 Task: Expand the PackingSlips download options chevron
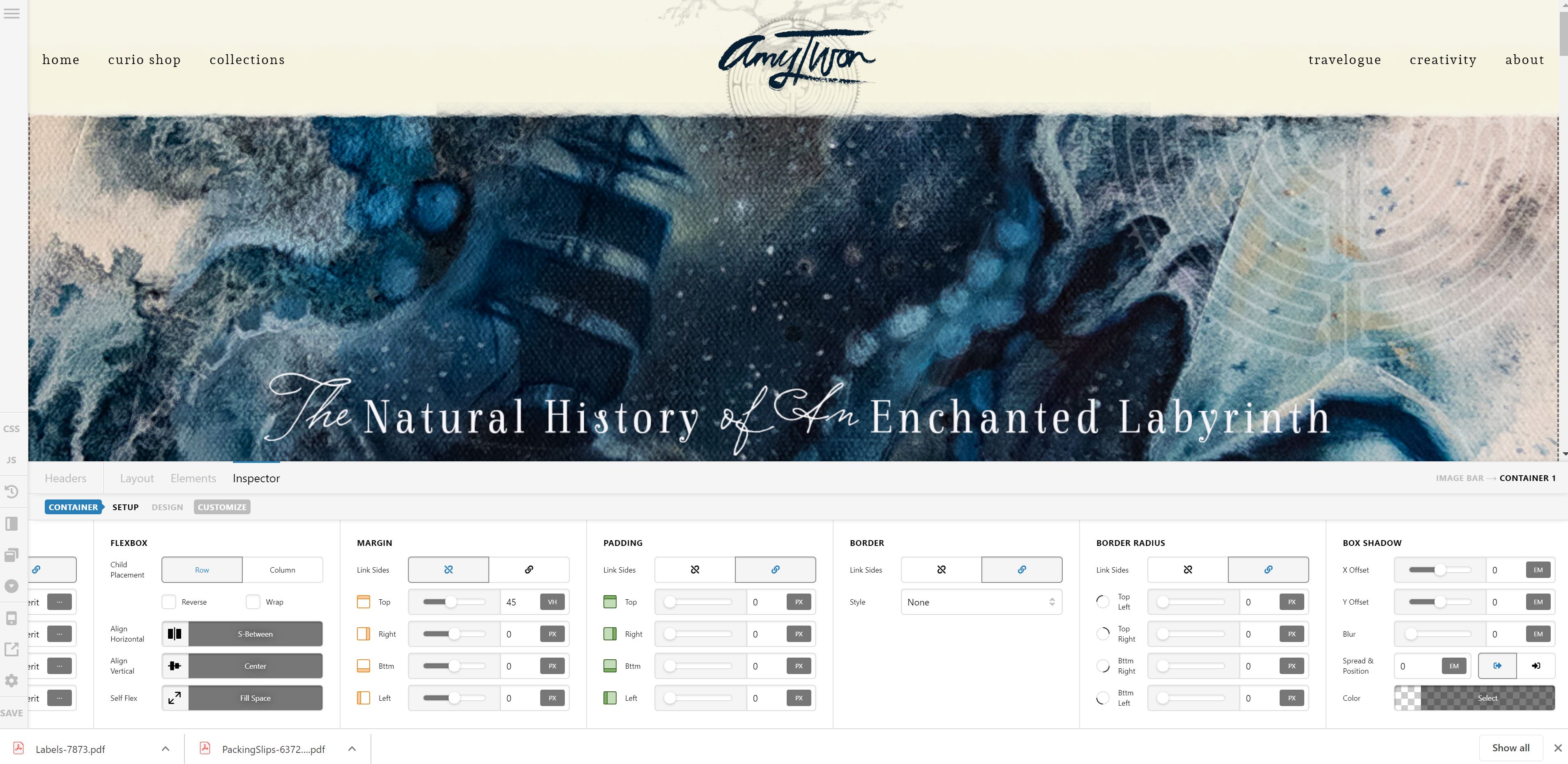pos(352,749)
